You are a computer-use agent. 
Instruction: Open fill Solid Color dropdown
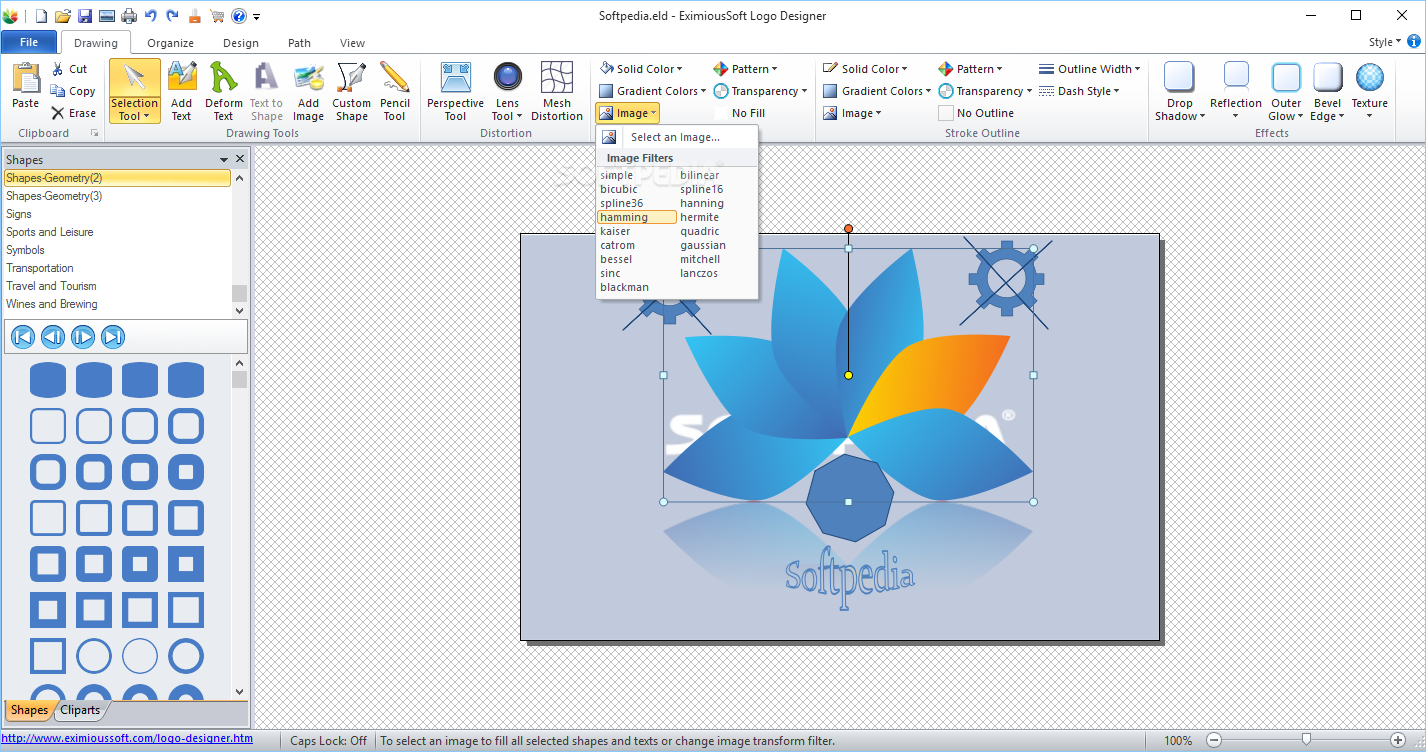click(641, 69)
